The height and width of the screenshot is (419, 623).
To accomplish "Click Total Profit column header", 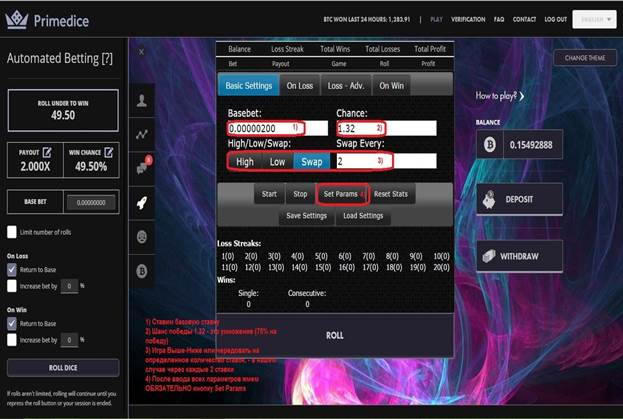I will (x=430, y=49).
